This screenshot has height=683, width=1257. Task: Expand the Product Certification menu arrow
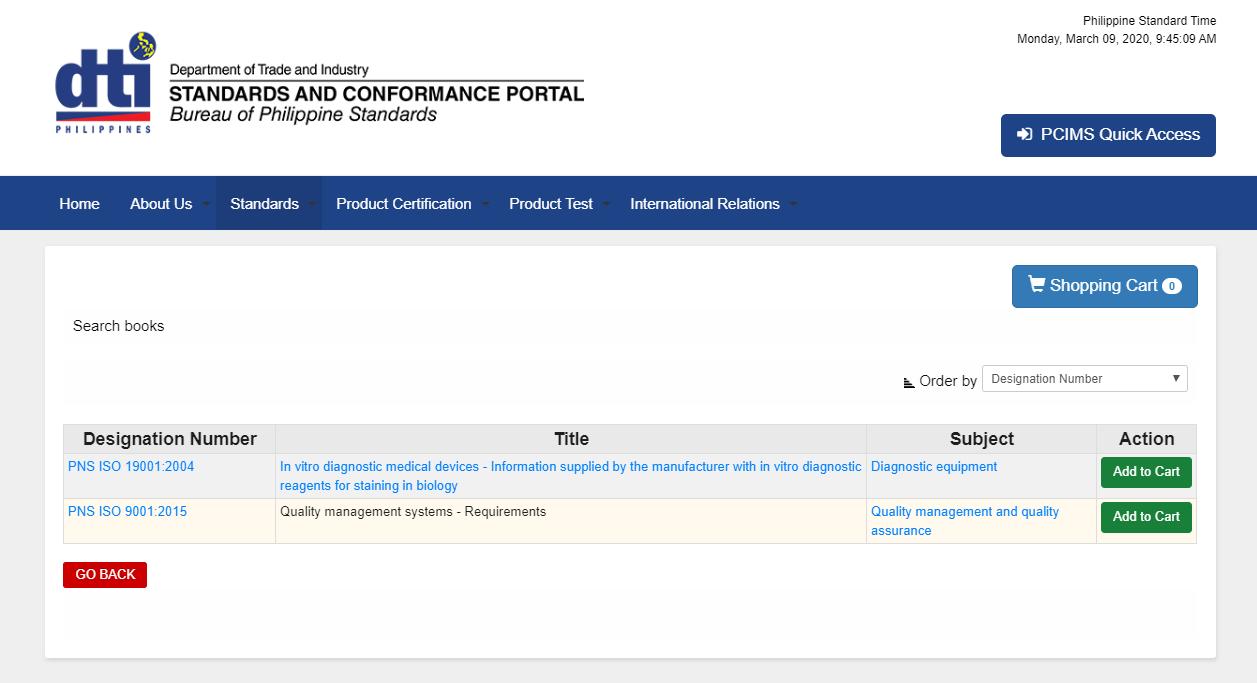485,204
